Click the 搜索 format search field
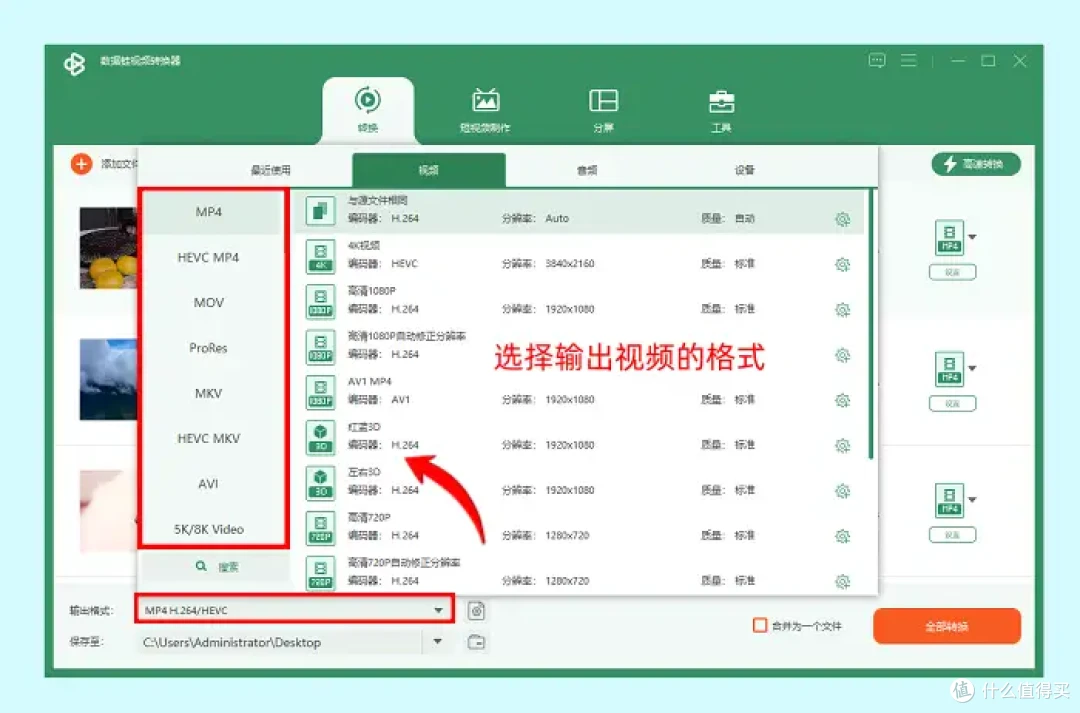Screen dimensions: 1080x713 pos(214,567)
